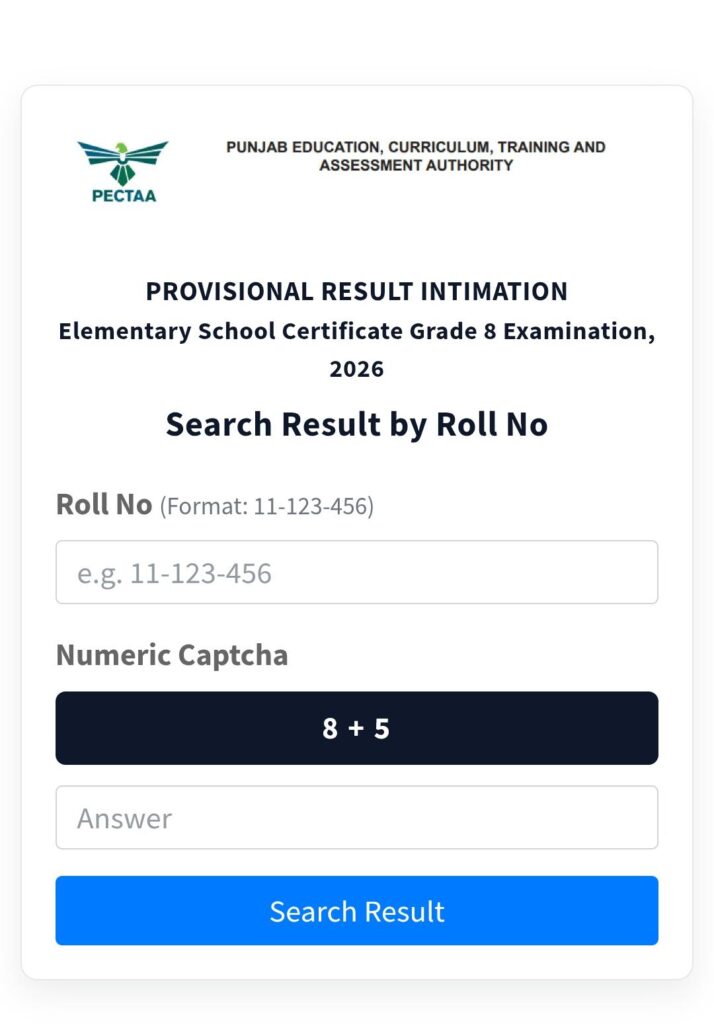Click the "Search Result by Roll No" heading
The image size is (714, 1024).
[357, 424]
